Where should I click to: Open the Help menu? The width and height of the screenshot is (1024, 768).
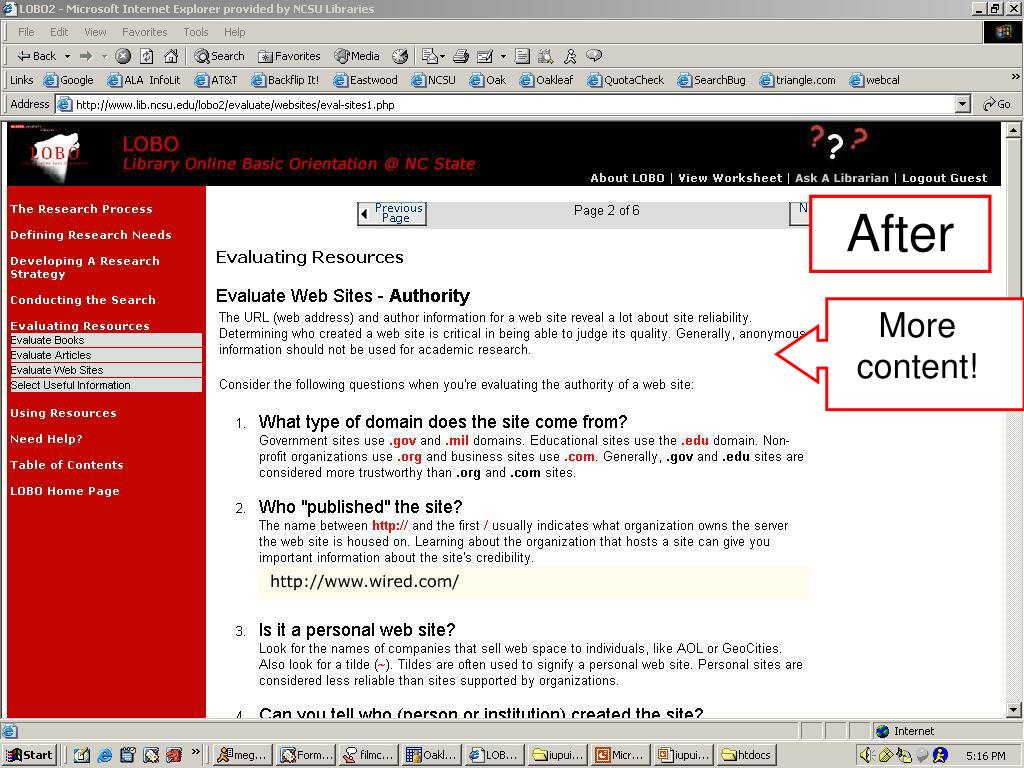coord(234,32)
